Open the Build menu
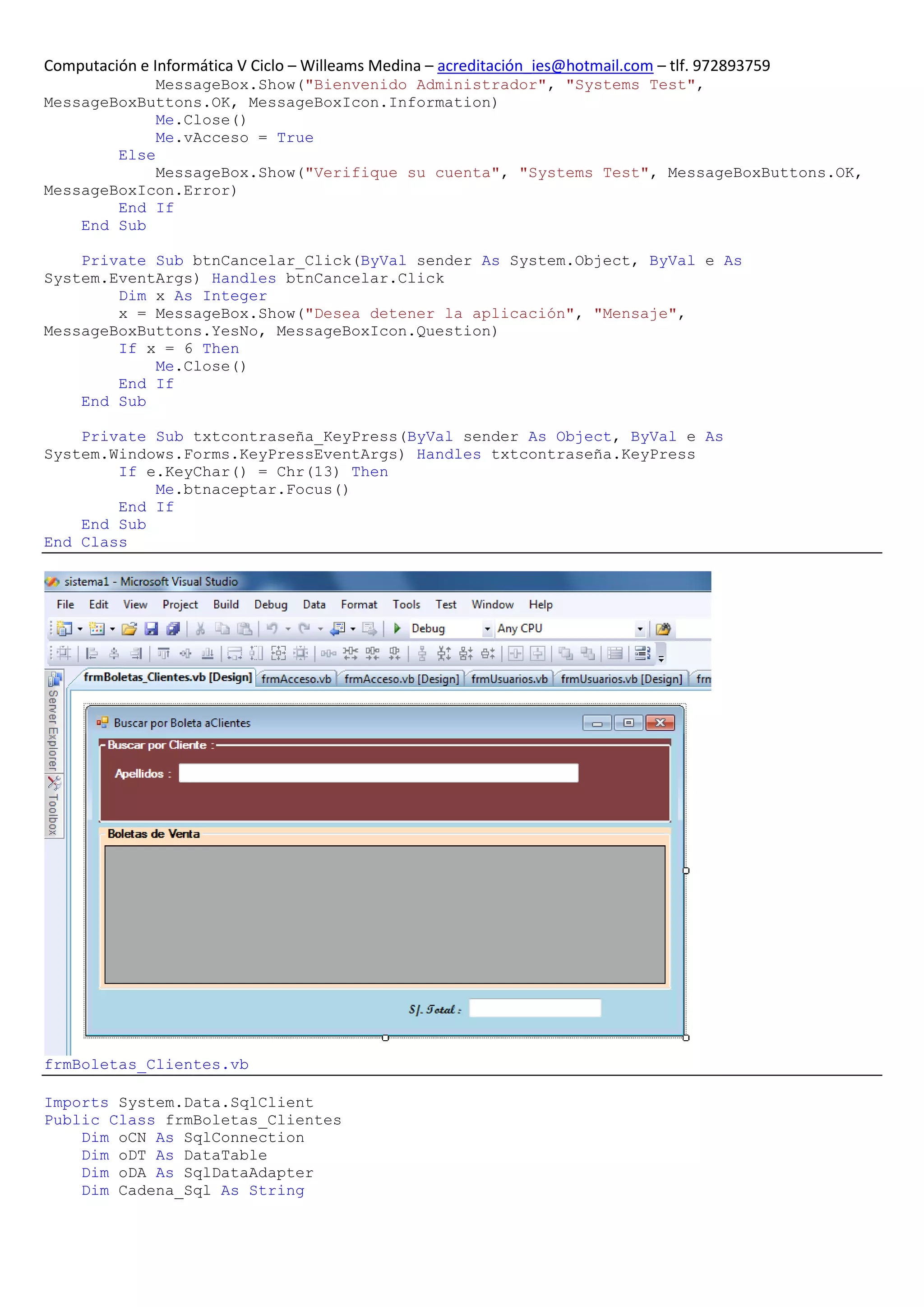The height and width of the screenshot is (1307, 924). (226, 605)
